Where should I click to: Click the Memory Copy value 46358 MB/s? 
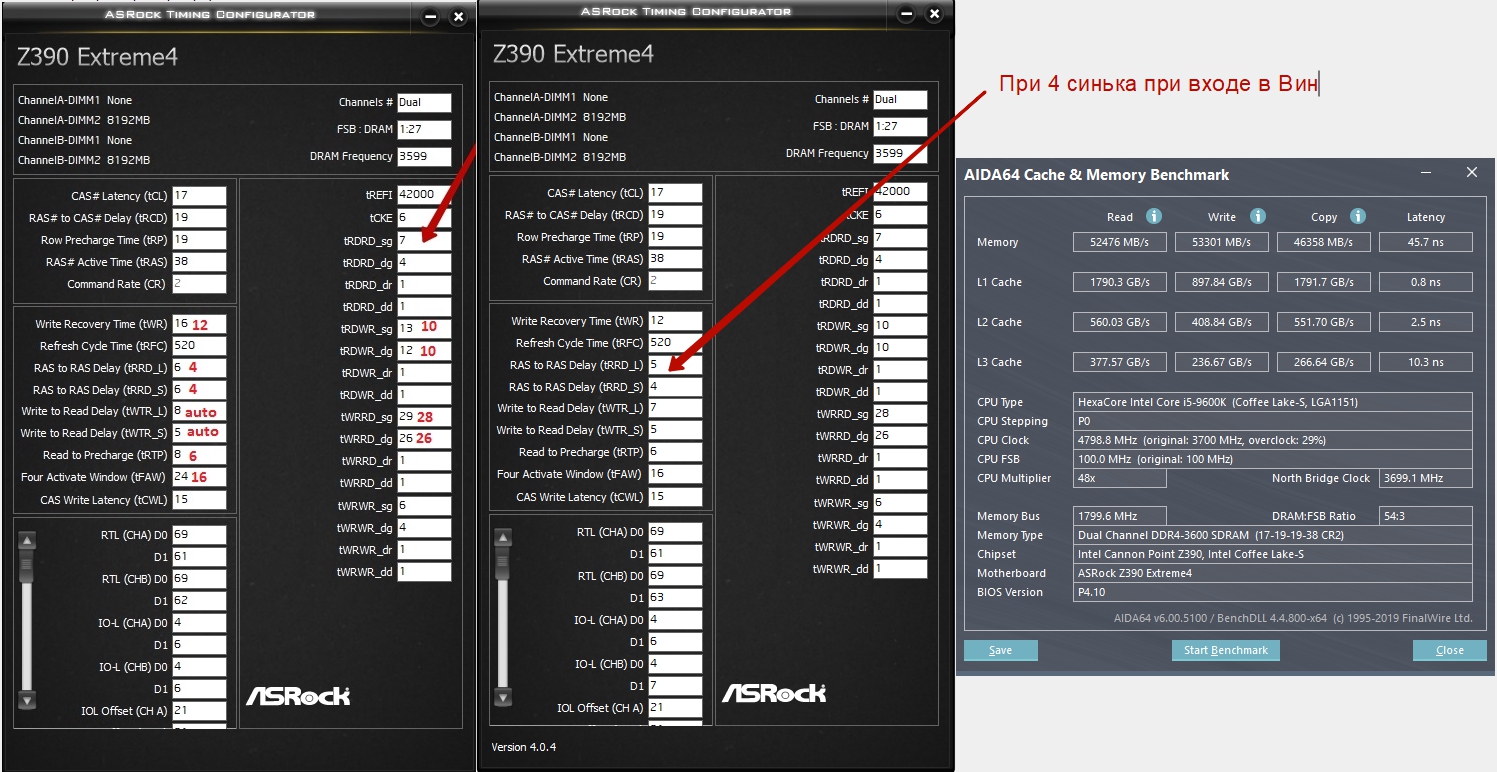(1324, 242)
